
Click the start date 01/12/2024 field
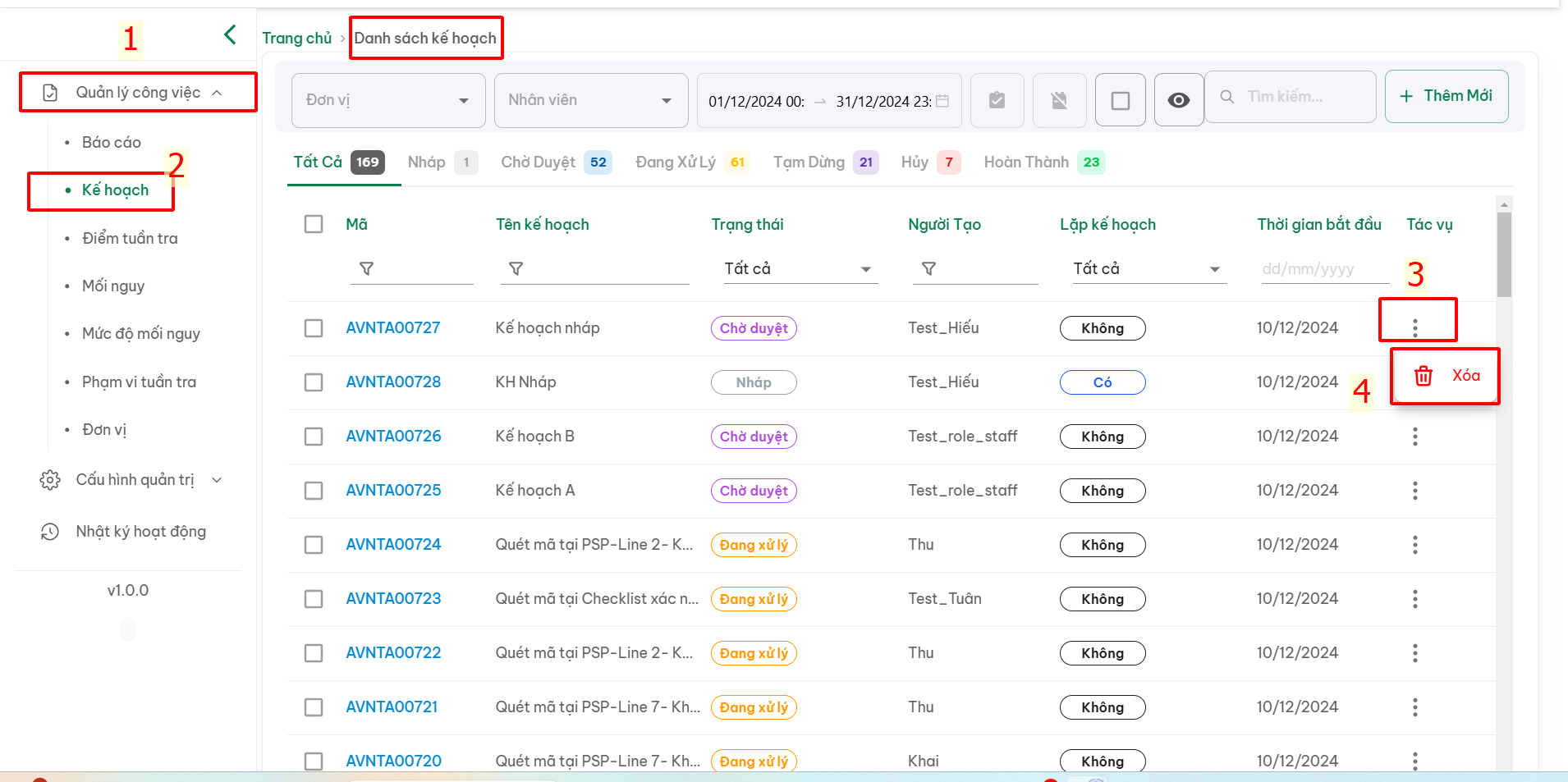[x=756, y=102]
